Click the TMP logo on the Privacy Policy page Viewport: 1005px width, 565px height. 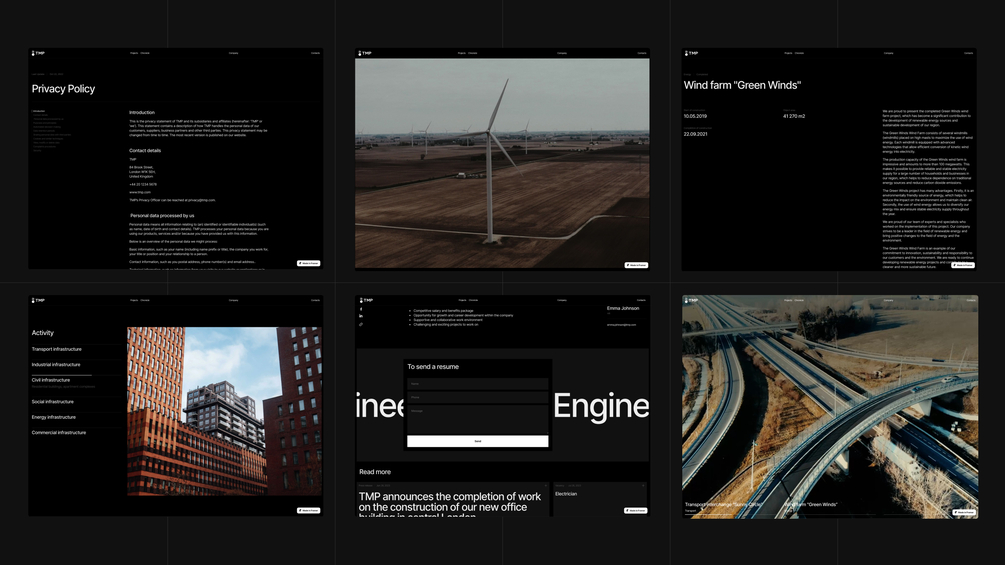38,53
